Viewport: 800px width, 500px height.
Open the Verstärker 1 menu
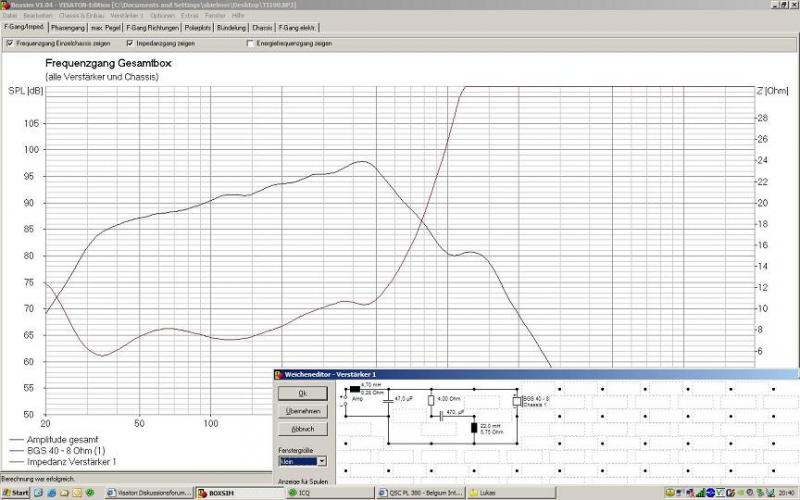tap(127, 16)
